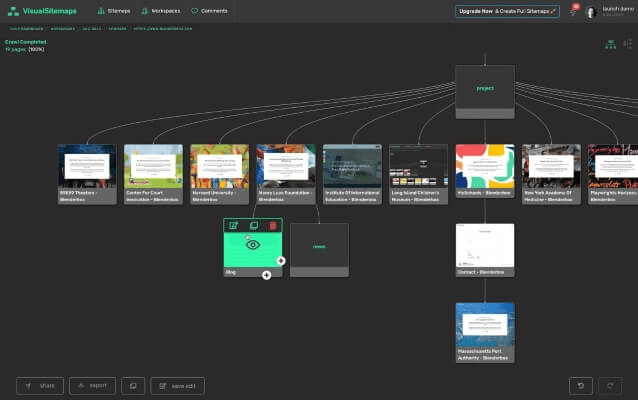
Task: Click the Blog node label
Action: point(231,272)
